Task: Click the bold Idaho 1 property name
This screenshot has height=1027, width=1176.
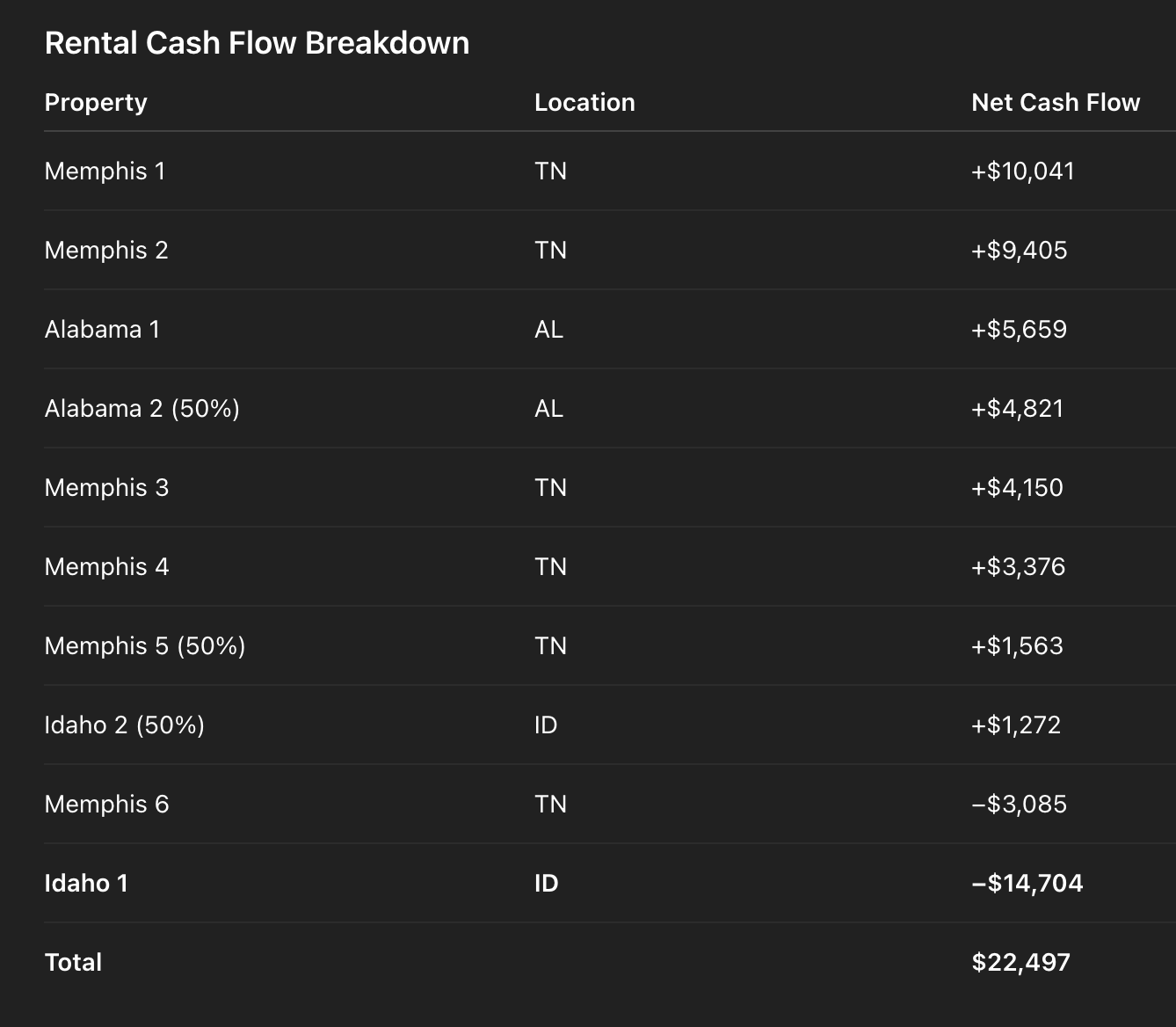Action: pyautogui.click(x=86, y=884)
